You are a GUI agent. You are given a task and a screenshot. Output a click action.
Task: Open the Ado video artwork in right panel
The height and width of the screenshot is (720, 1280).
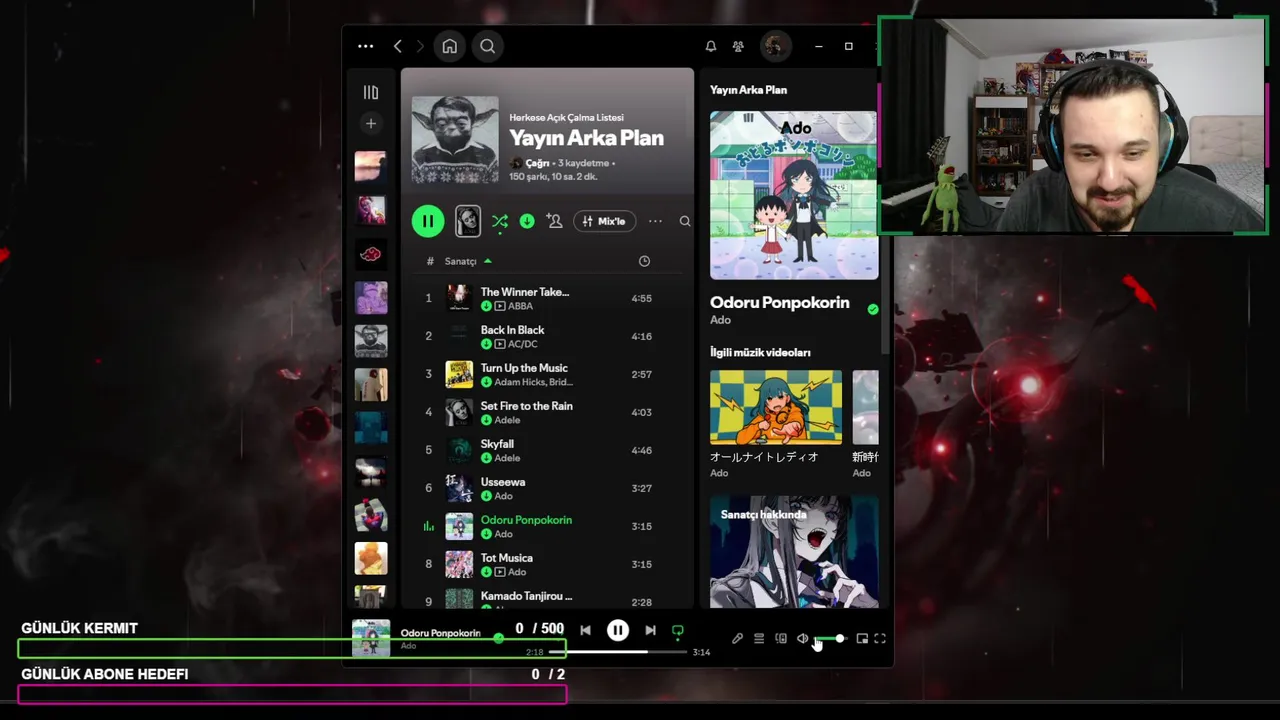click(x=794, y=195)
